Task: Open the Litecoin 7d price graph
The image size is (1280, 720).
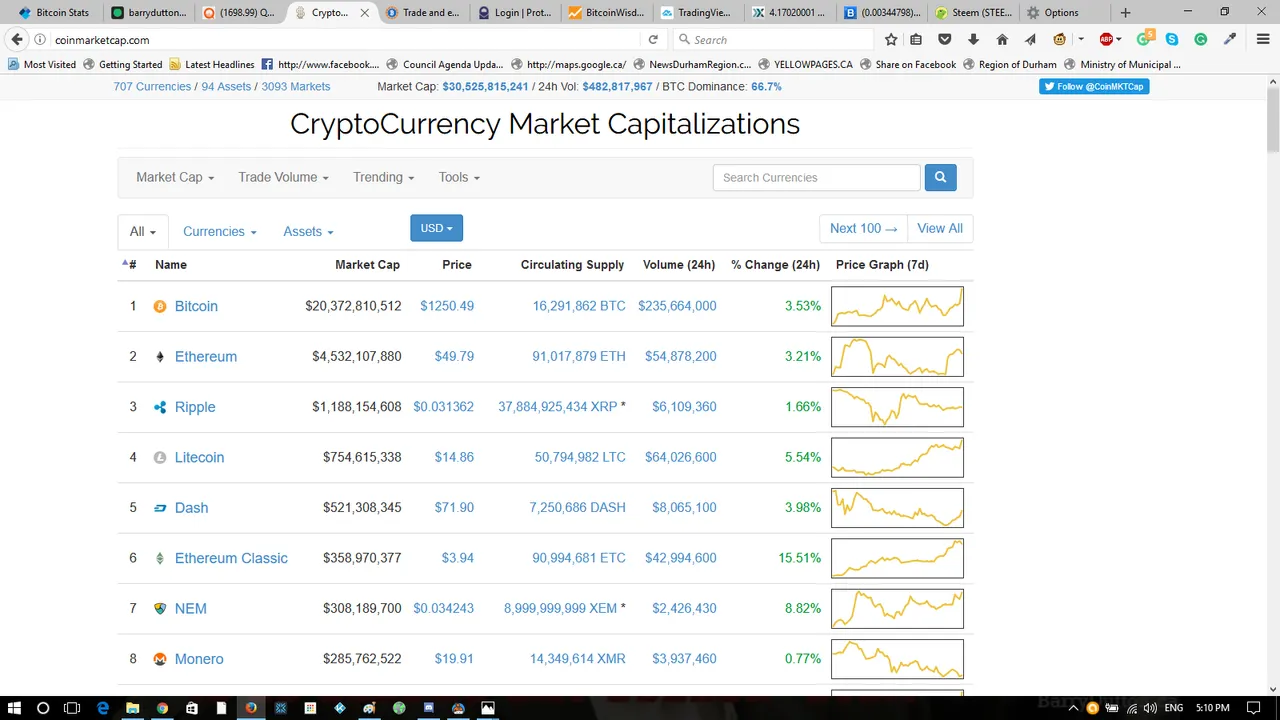Action: pos(897,457)
